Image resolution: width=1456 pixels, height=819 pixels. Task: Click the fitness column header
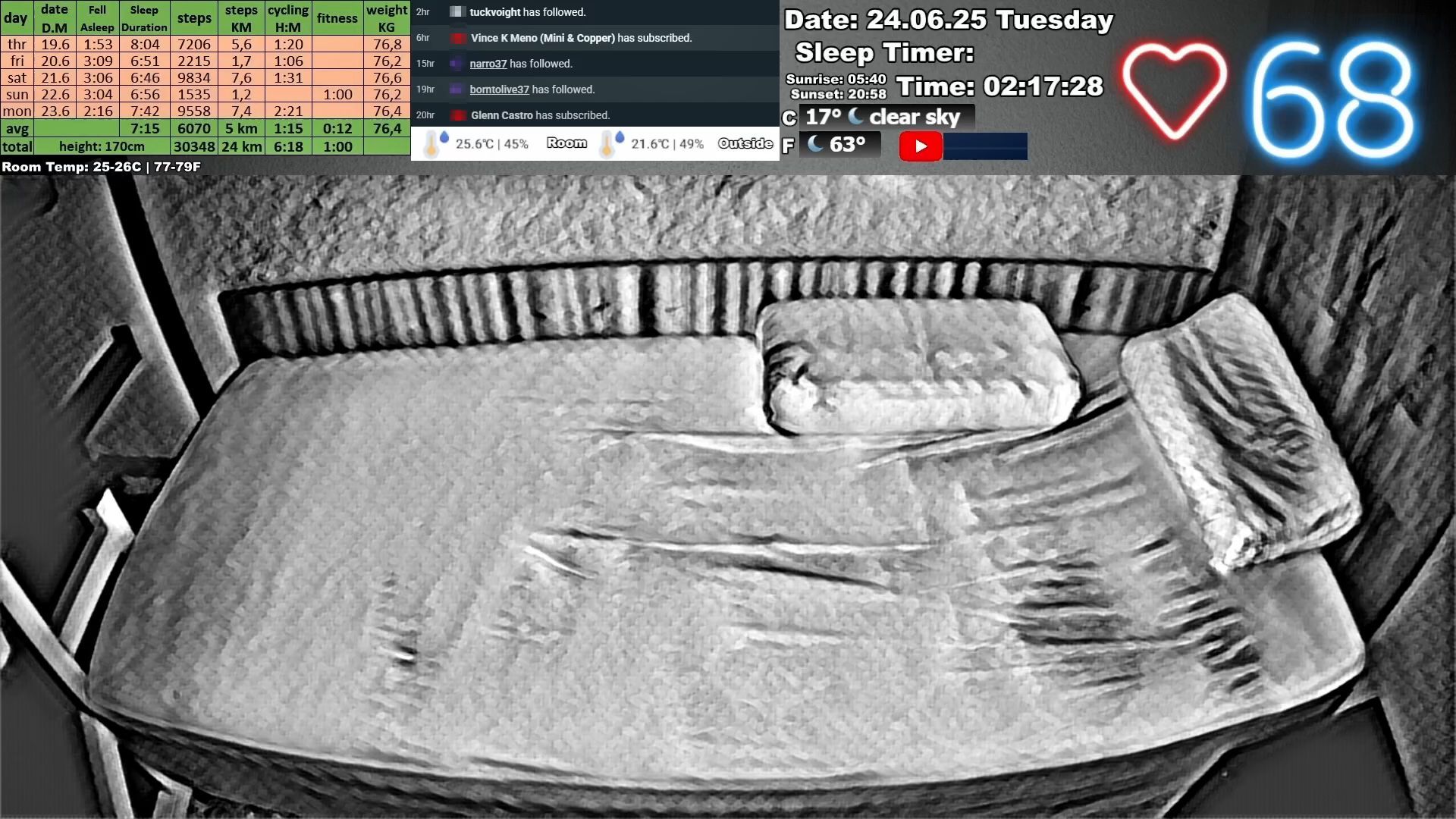click(337, 18)
